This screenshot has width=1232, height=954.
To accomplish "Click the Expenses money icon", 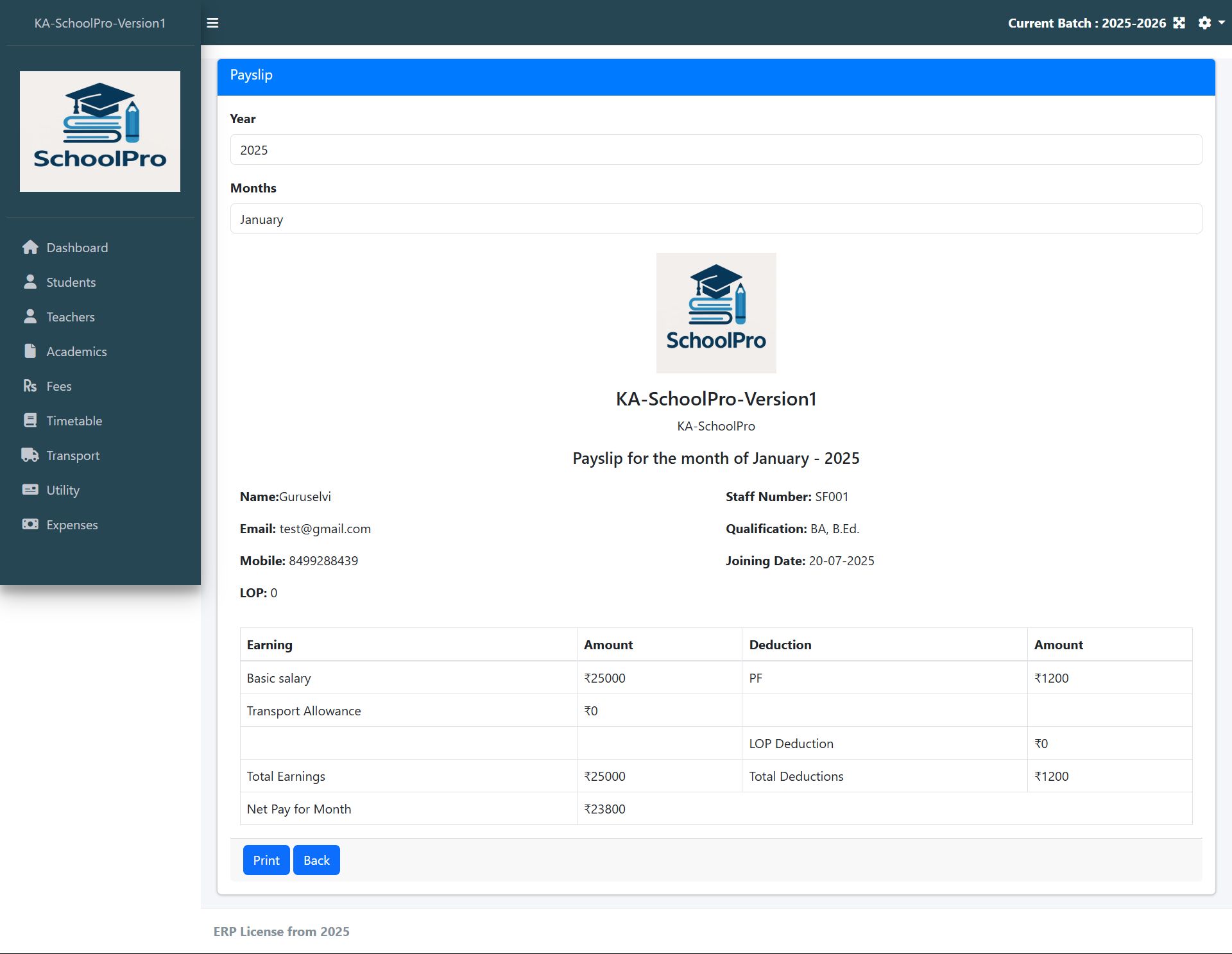I will [x=30, y=525].
